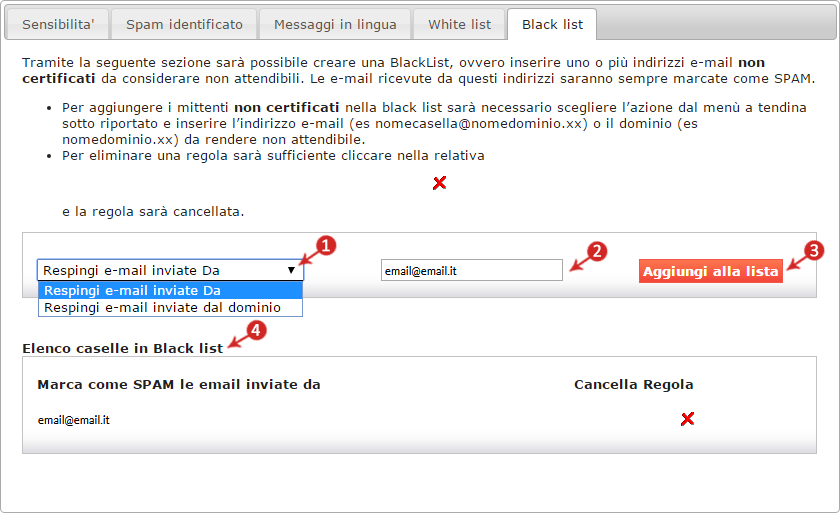The image size is (840, 513).
Task: Click 'Elenco caselle in Black list' heading
Action: 123,349
